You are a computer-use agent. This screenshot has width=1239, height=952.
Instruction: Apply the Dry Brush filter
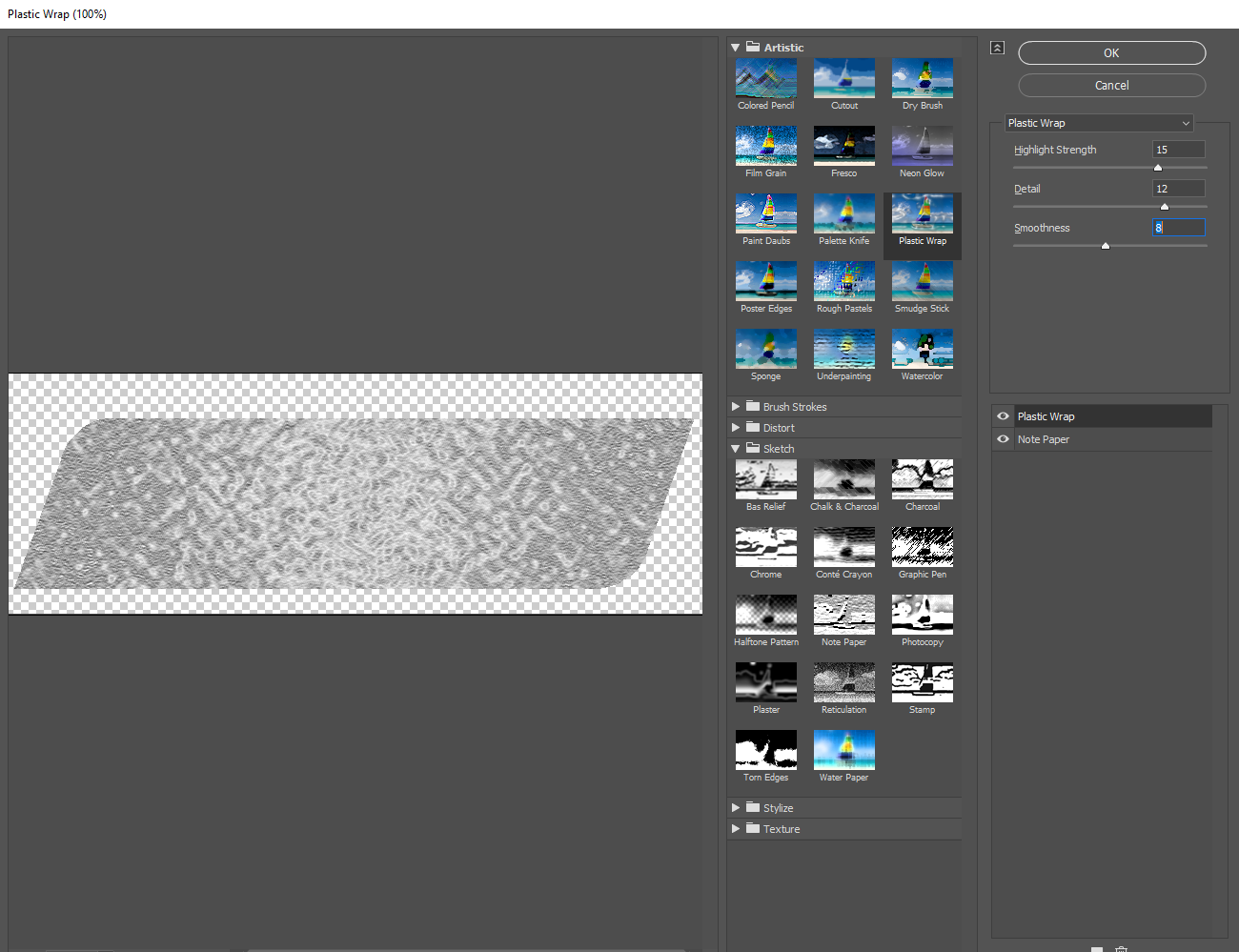pos(922,77)
